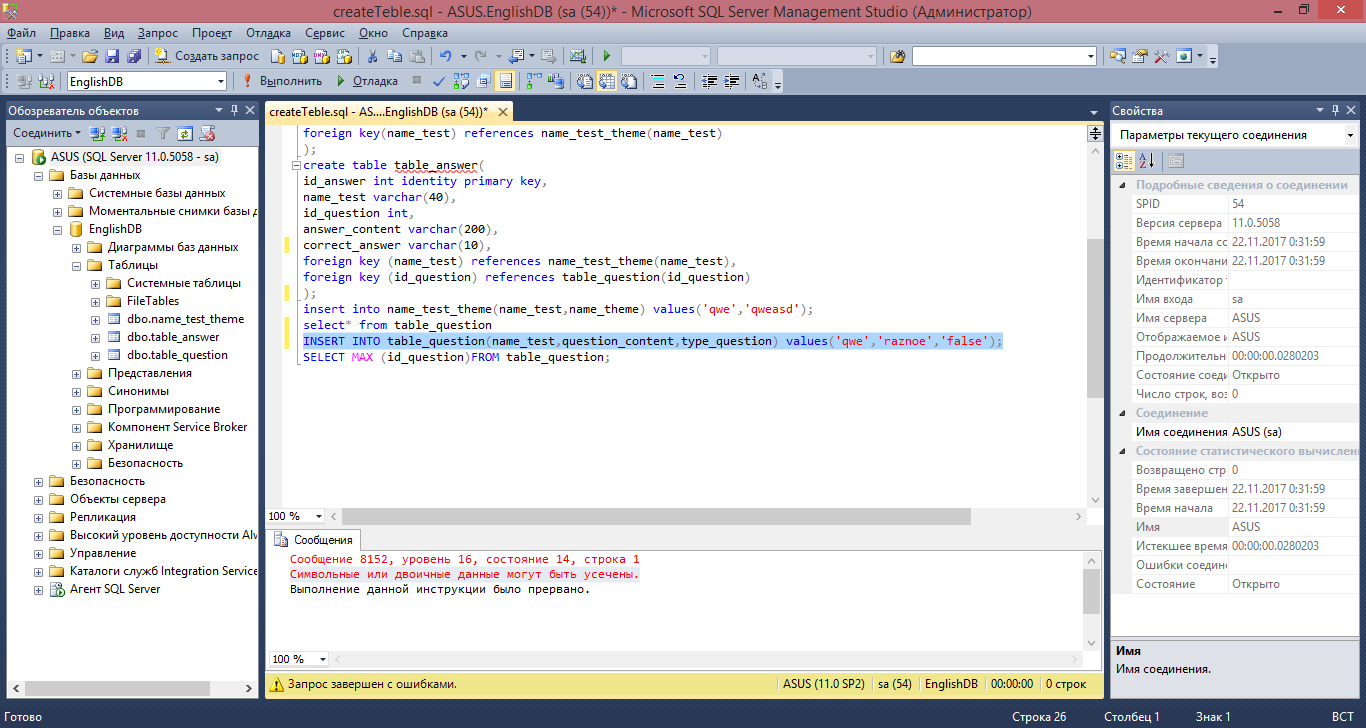Collapse the EnglishDB database node
Screen dimensions: 1366x728
pyautogui.click(x=58, y=229)
